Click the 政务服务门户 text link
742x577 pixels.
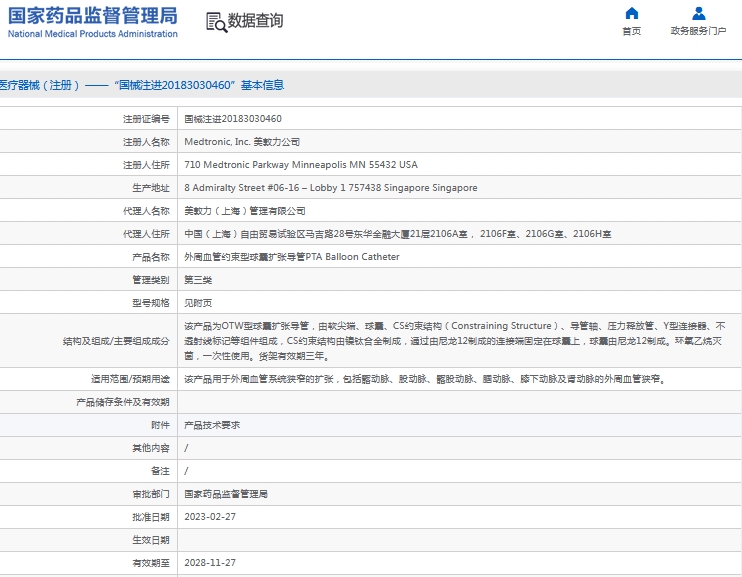(698, 31)
